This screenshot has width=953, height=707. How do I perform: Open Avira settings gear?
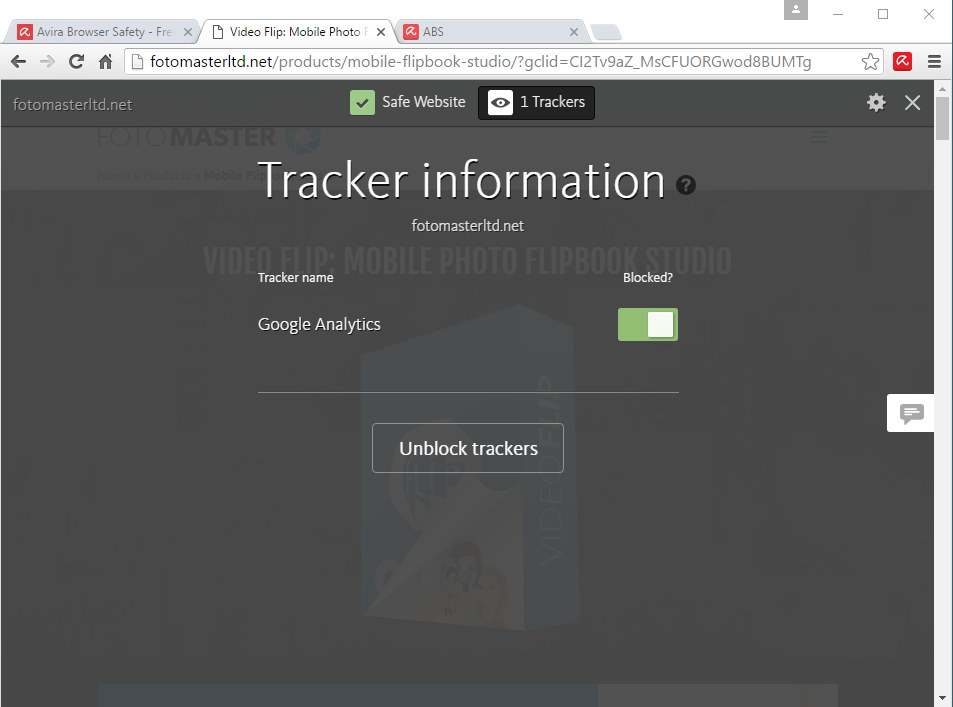(x=876, y=102)
